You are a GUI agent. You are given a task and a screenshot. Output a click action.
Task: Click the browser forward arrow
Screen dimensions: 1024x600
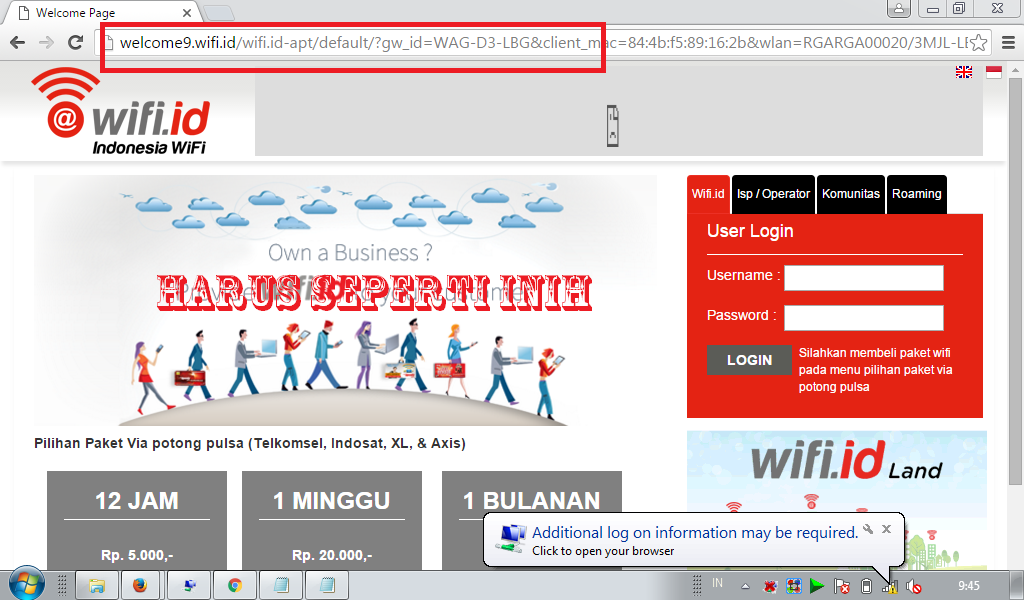pyautogui.click(x=46, y=42)
